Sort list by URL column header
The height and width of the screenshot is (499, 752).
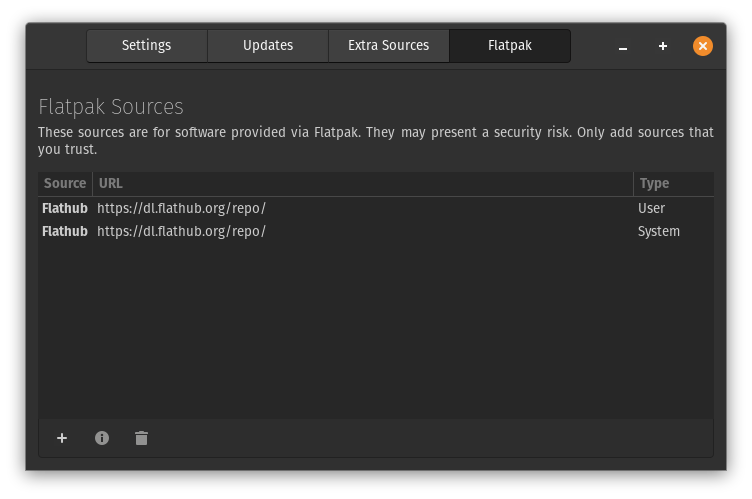362,184
